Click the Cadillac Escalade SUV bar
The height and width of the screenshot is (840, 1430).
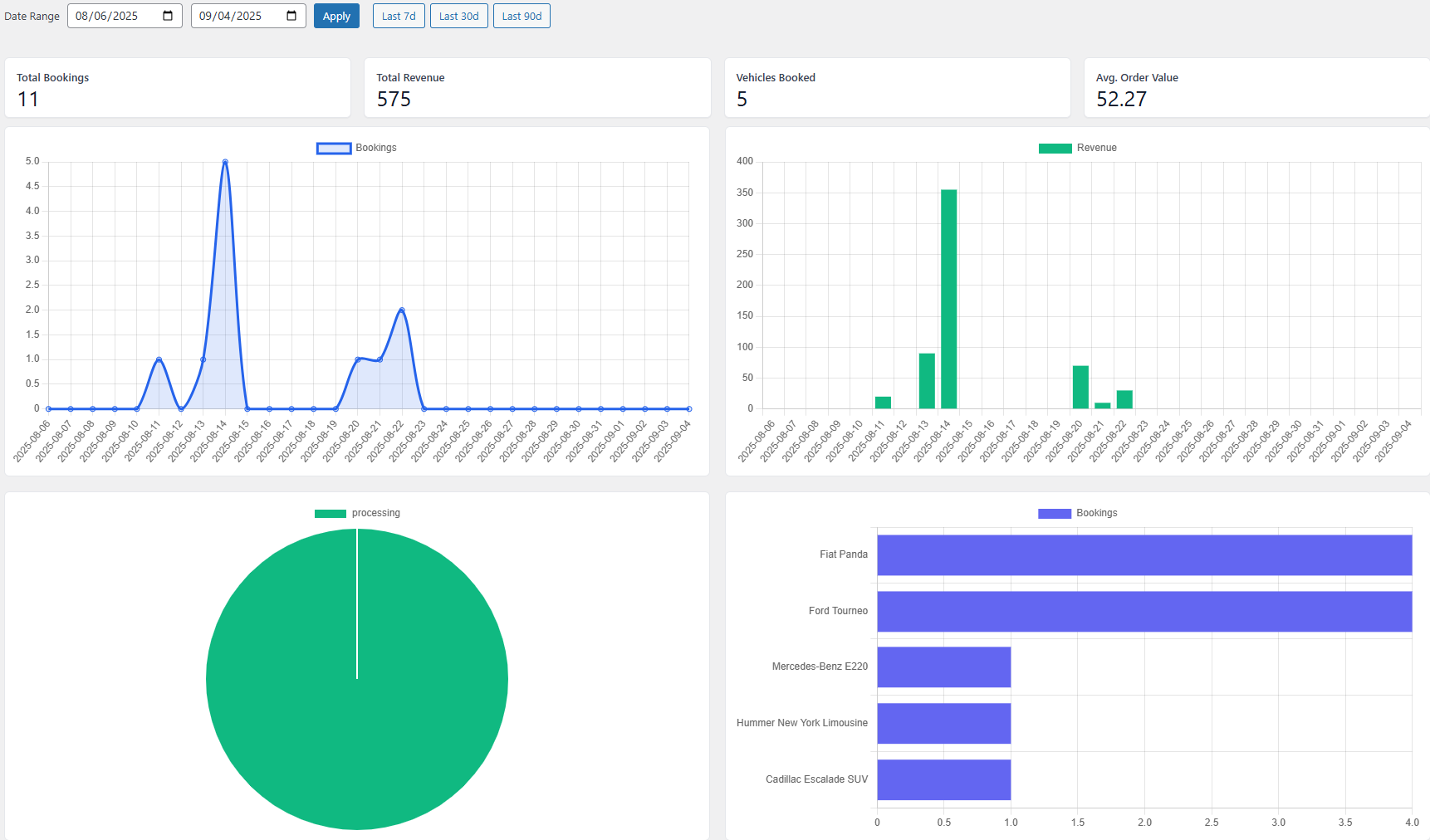(x=944, y=779)
